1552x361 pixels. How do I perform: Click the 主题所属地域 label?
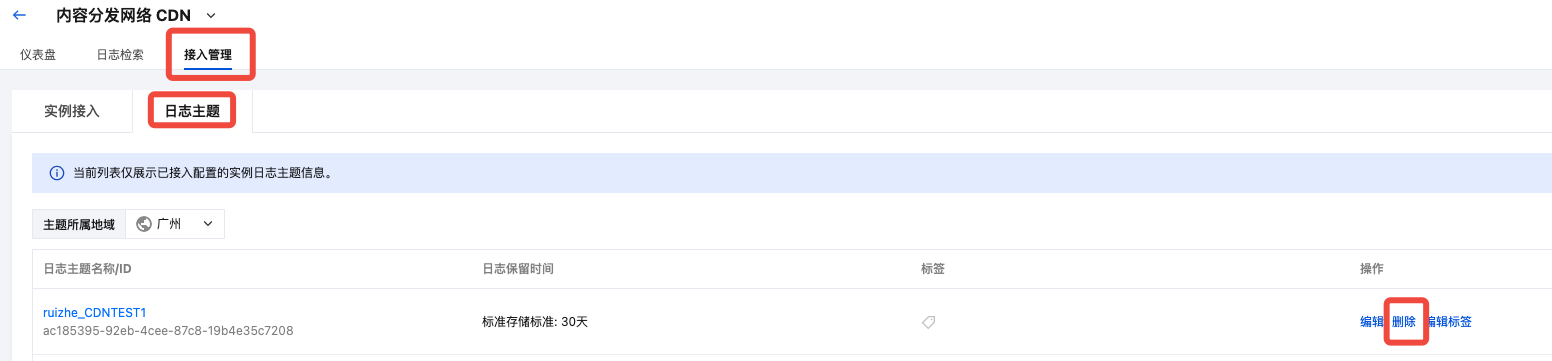point(79,224)
